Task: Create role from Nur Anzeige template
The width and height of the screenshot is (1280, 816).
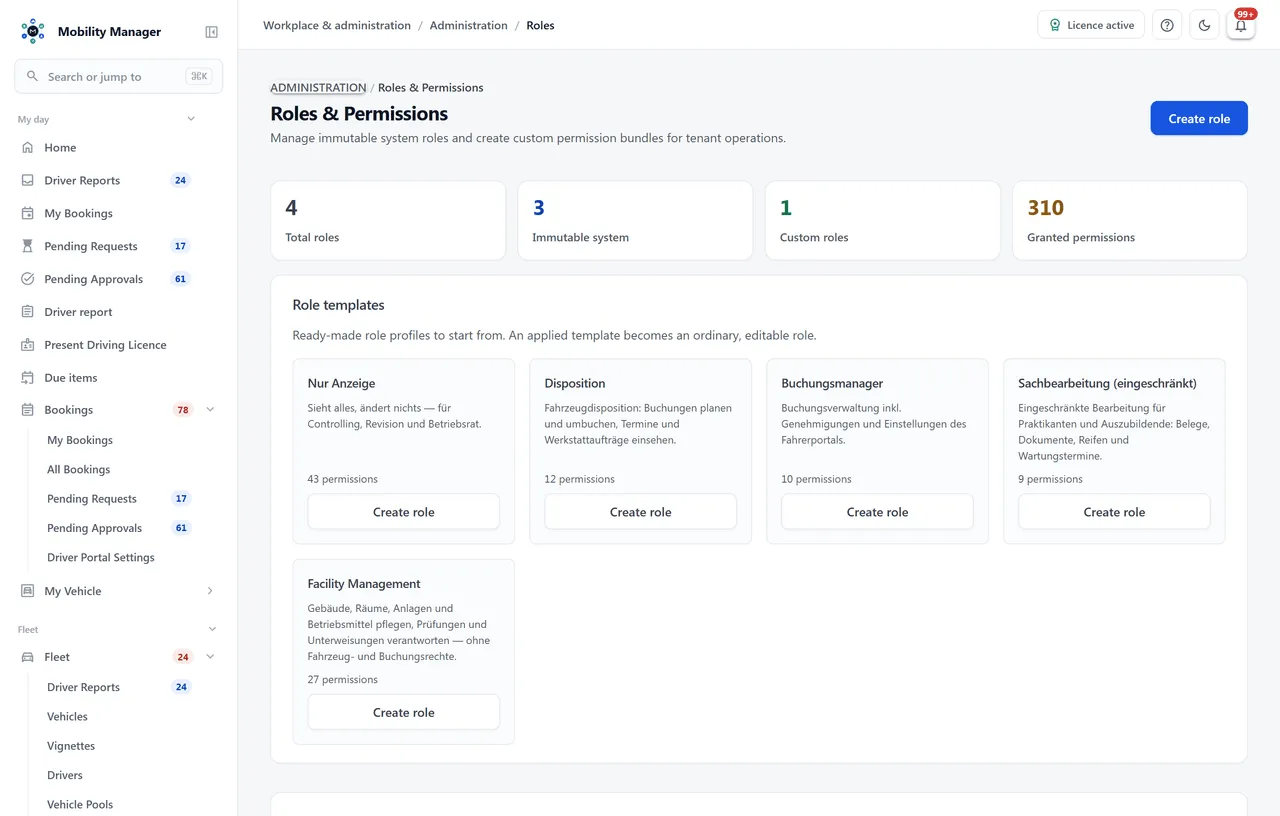Action: click(x=404, y=512)
